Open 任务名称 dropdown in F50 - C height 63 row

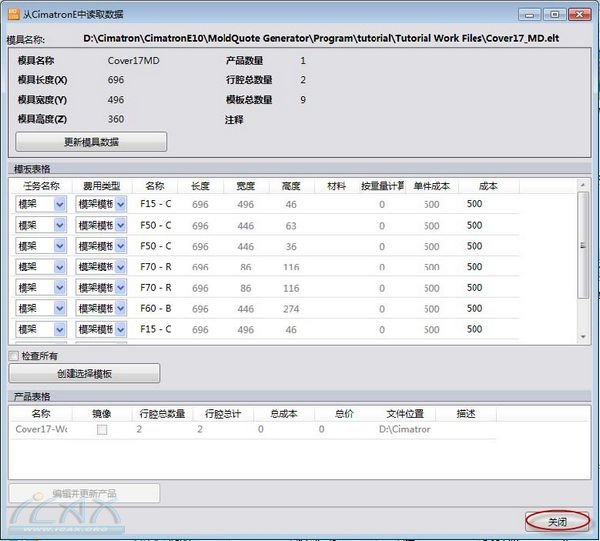tap(60, 225)
